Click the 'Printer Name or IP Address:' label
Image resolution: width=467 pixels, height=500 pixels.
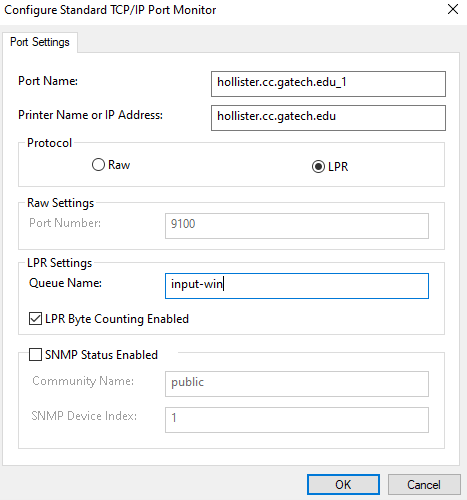click(90, 115)
